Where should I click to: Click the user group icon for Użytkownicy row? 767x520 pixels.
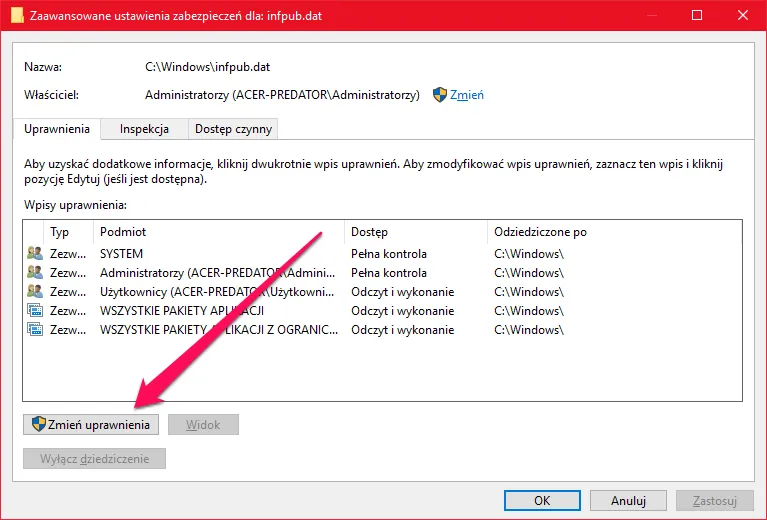35,292
